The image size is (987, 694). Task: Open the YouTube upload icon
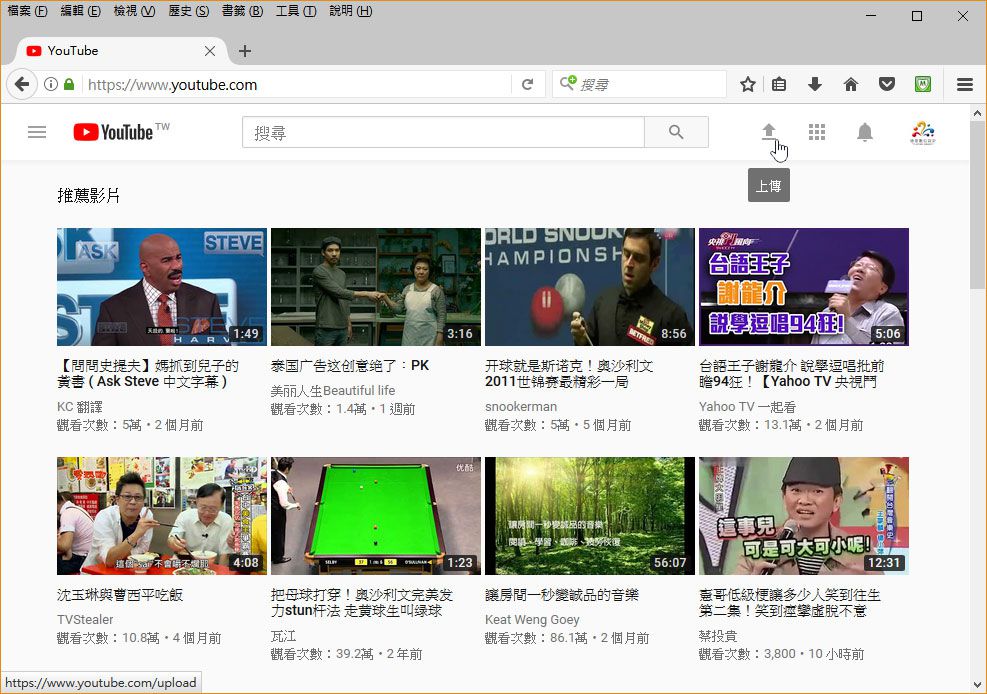coord(768,131)
